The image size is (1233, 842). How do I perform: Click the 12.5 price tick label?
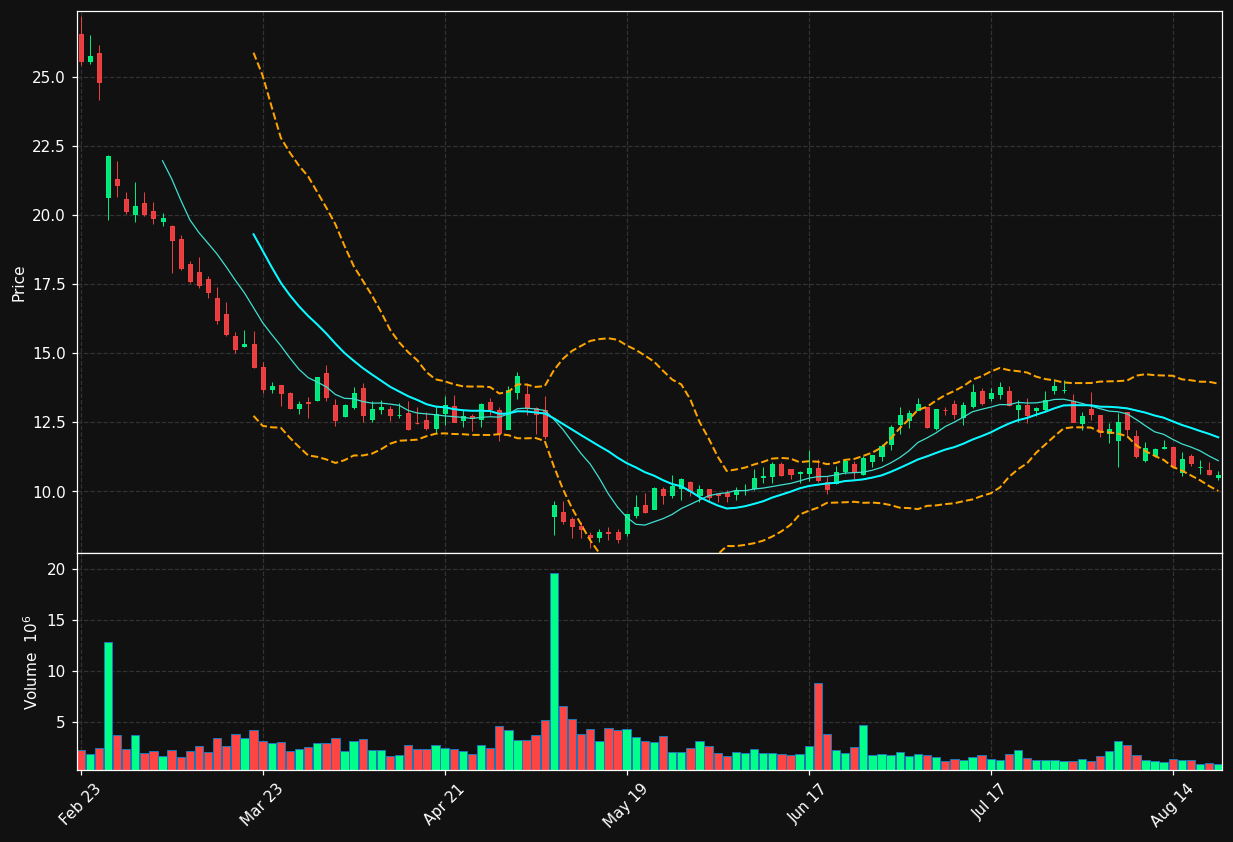click(48, 422)
